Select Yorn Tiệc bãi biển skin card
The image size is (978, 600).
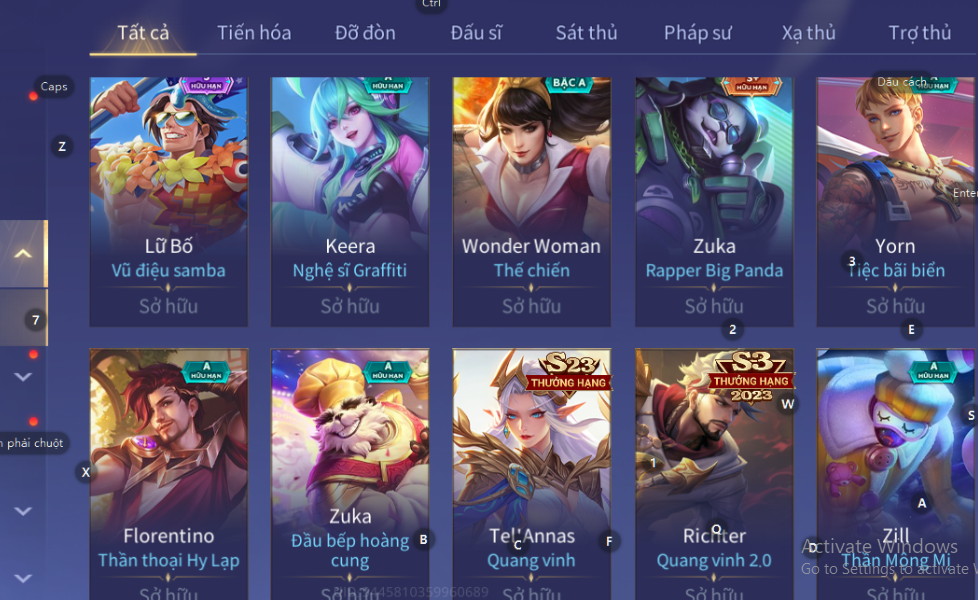[x=896, y=201]
